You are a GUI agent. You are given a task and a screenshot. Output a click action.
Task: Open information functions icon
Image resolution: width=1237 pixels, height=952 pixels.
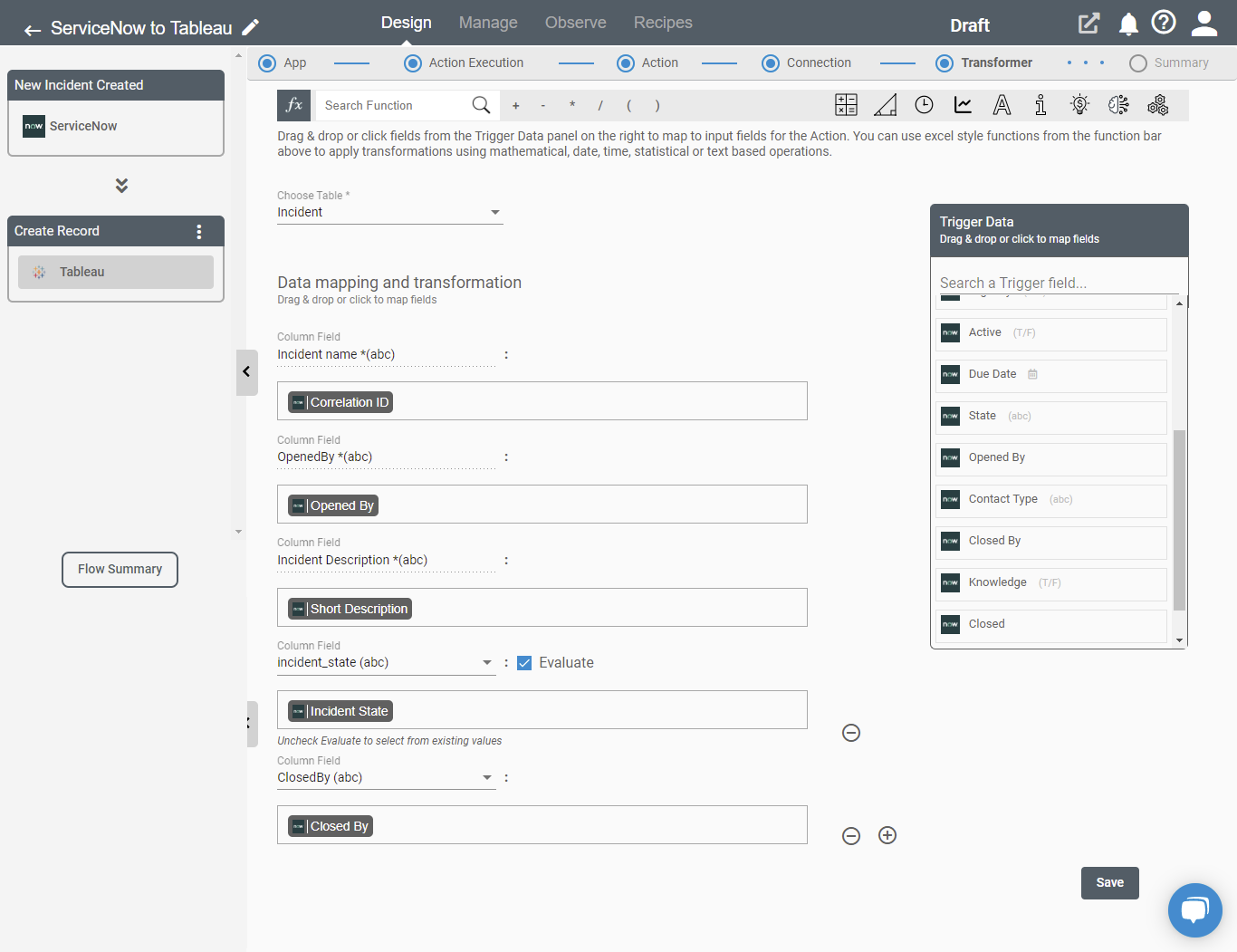click(1040, 105)
